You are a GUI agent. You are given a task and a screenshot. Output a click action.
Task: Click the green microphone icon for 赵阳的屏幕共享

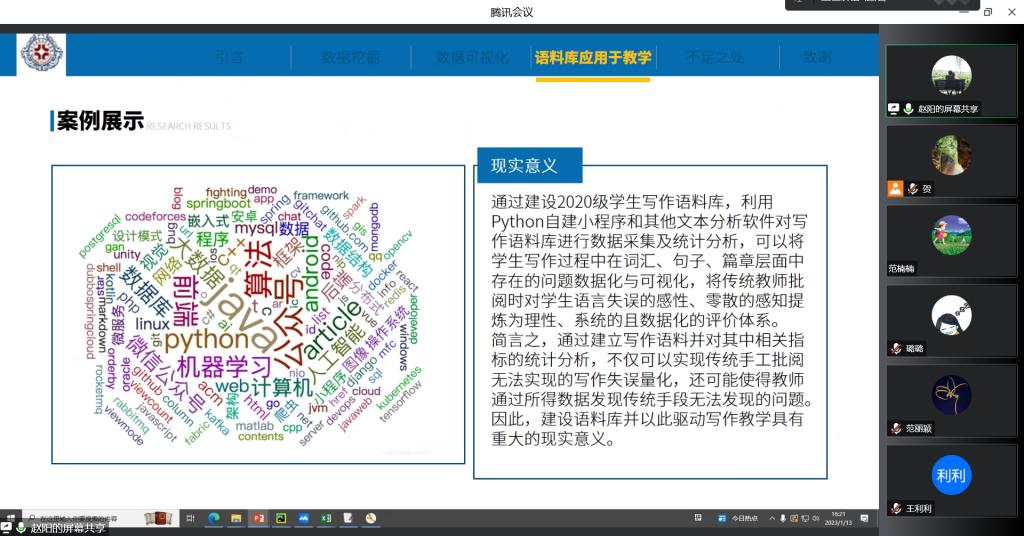click(x=908, y=109)
